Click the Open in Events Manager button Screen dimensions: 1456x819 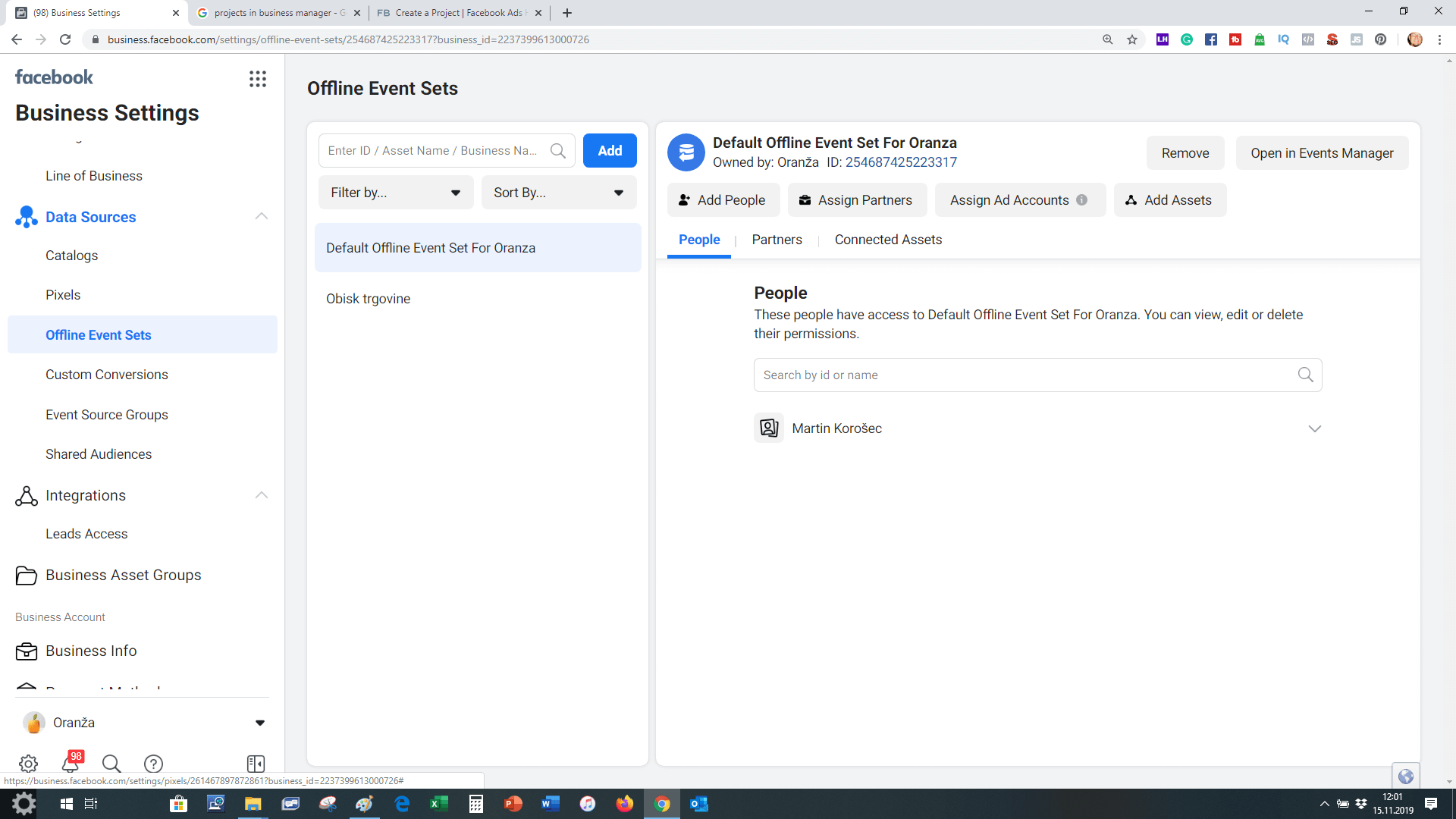(1321, 153)
